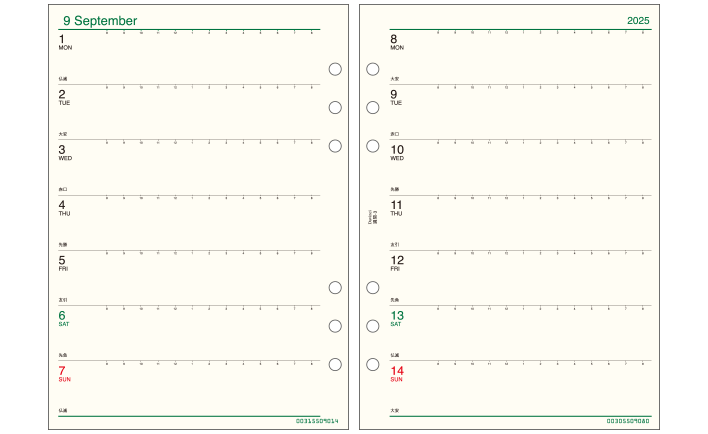Click the 9 September month heading
This screenshot has width=708, height=434.
coord(100,21)
